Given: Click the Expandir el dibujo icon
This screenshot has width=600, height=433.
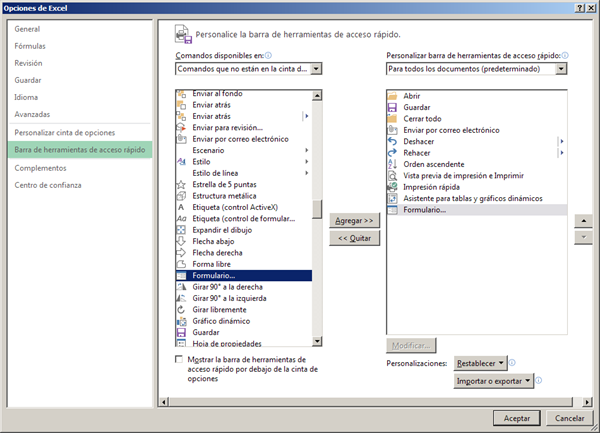Looking at the screenshot, I should coord(181,230).
